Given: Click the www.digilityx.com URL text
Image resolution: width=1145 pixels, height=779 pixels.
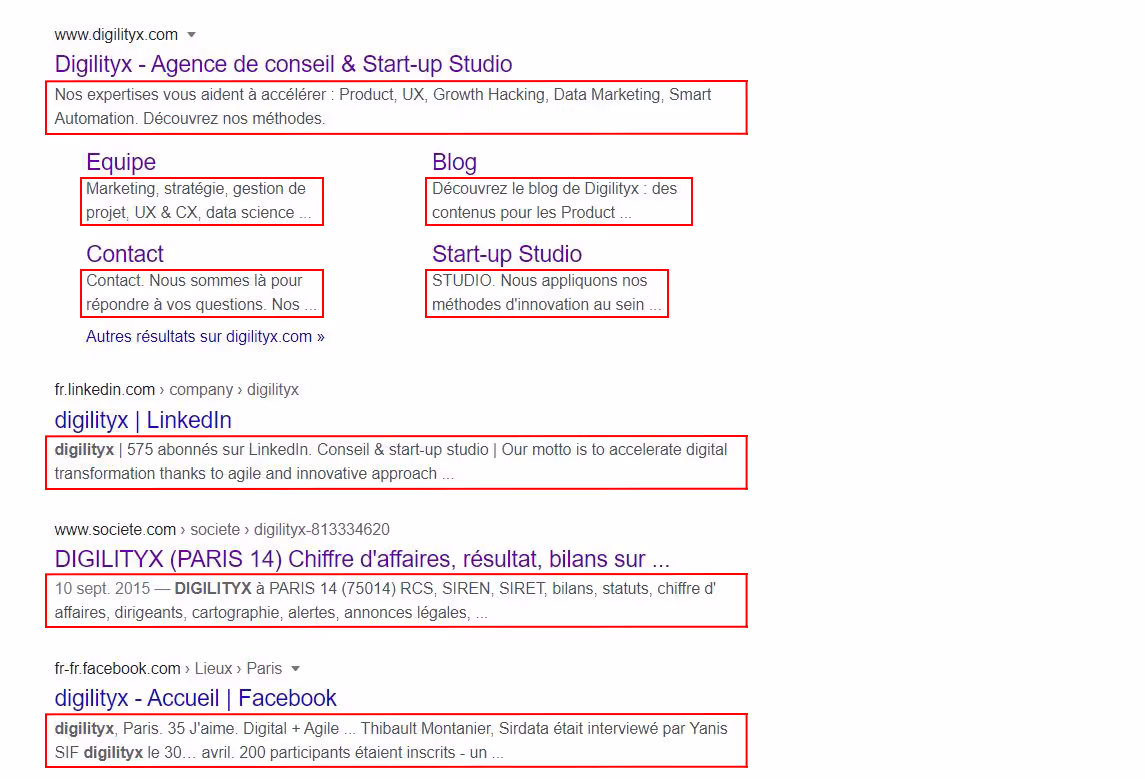Looking at the screenshot, I should pos(116,35).
